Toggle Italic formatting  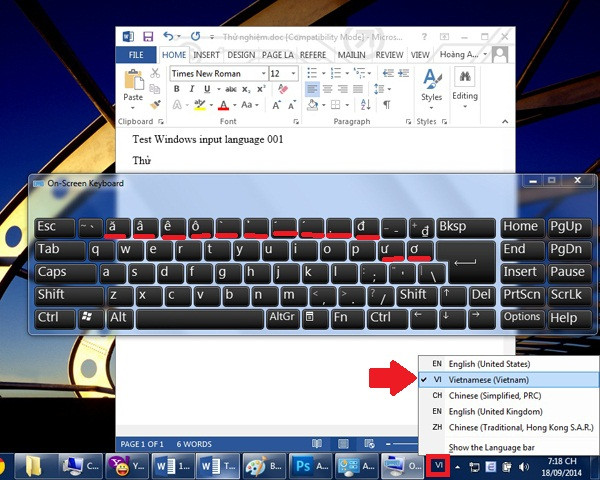coord(191,89)
